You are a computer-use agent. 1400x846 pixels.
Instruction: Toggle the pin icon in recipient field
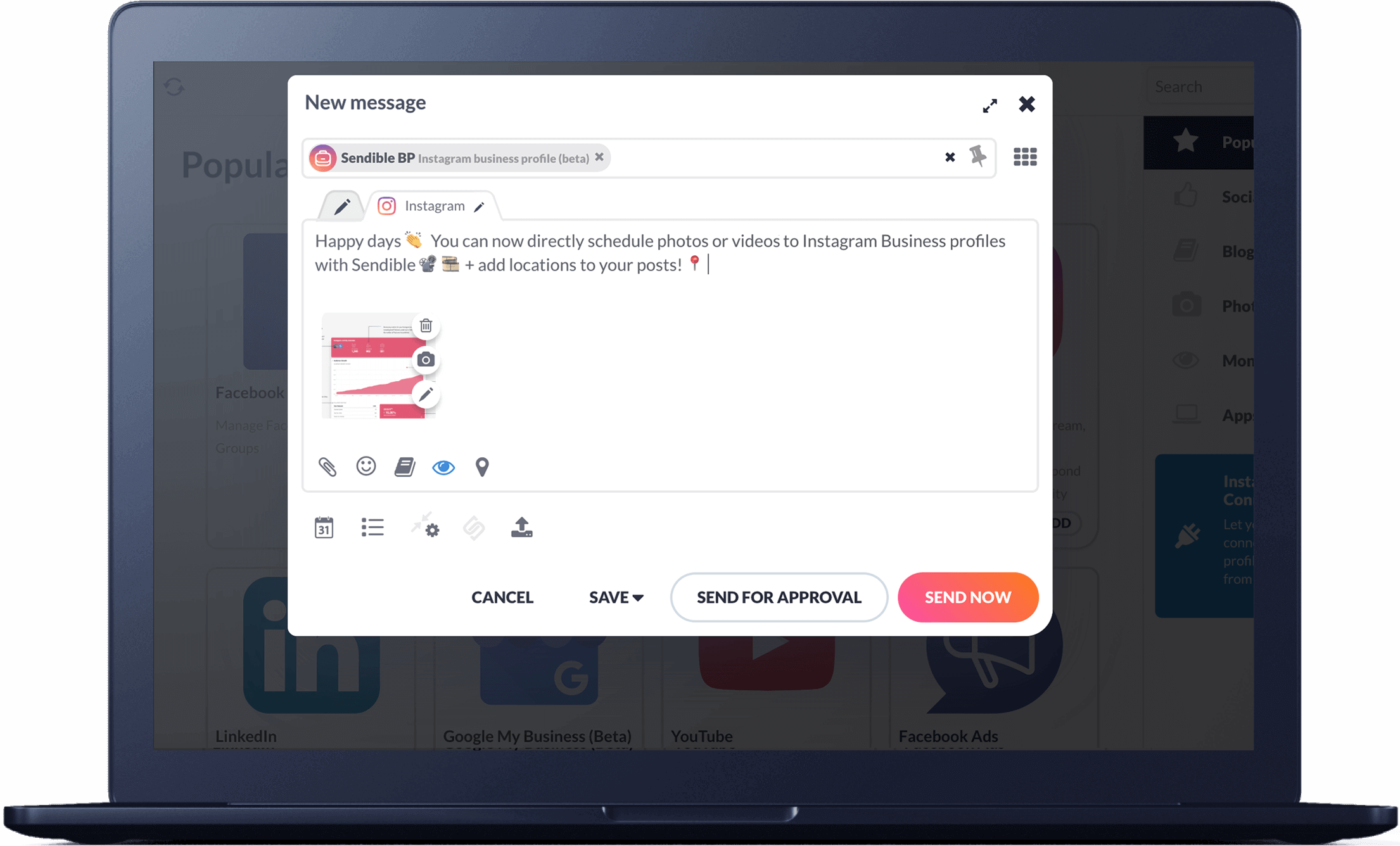click(977, 157)
